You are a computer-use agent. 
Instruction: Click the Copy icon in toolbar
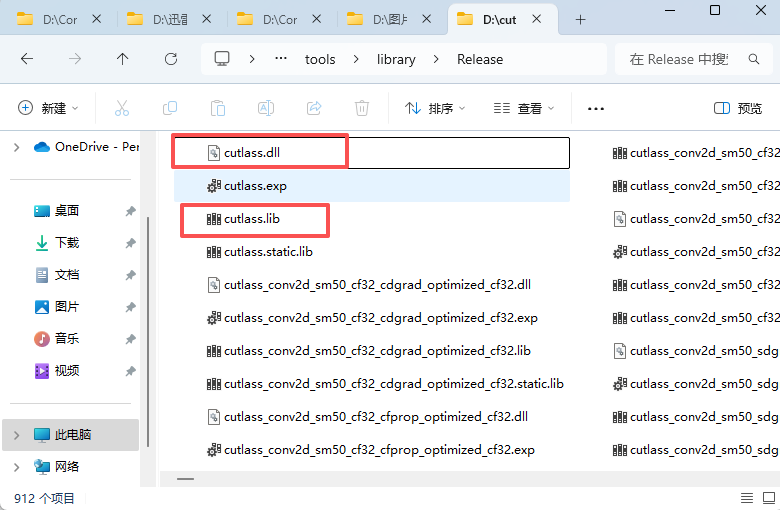[170, 108]
